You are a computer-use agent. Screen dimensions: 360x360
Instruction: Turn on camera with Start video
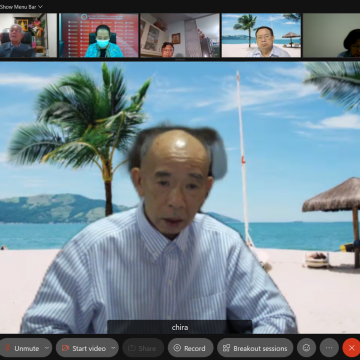[x=84, y=348]
